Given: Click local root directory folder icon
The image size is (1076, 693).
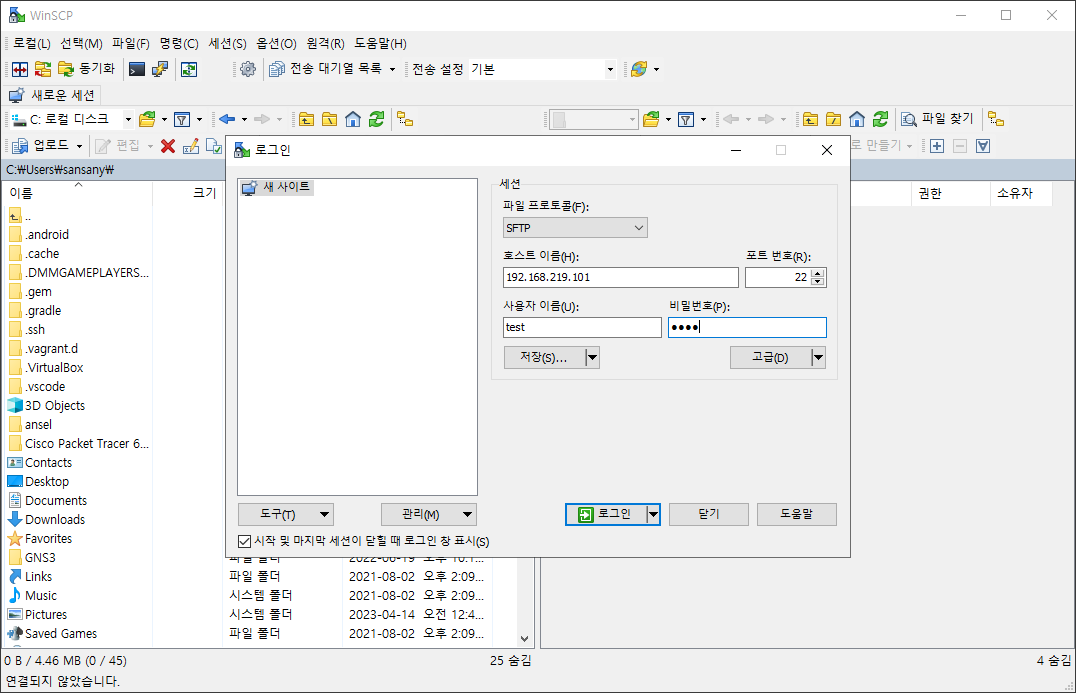Looking at the screenshot, I should (329, 119).
